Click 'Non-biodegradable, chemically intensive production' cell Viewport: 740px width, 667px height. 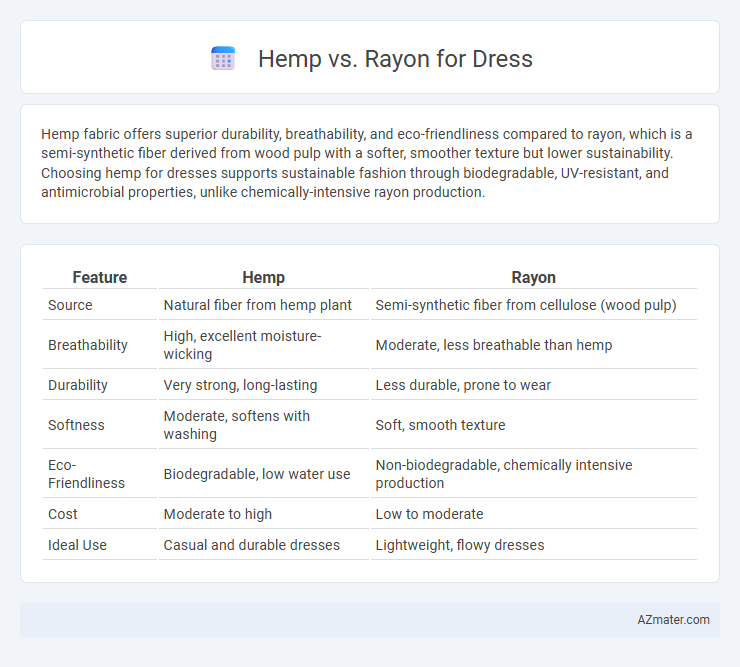533,474
